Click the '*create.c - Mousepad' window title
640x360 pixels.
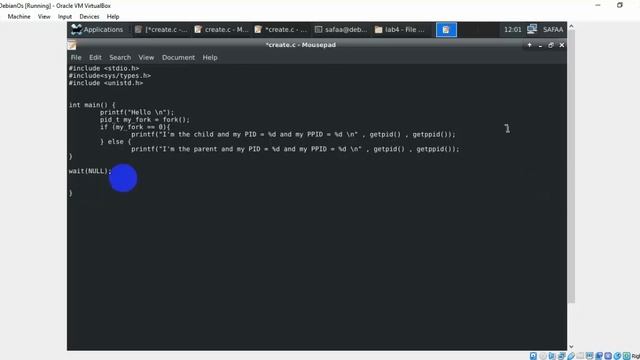301,45
